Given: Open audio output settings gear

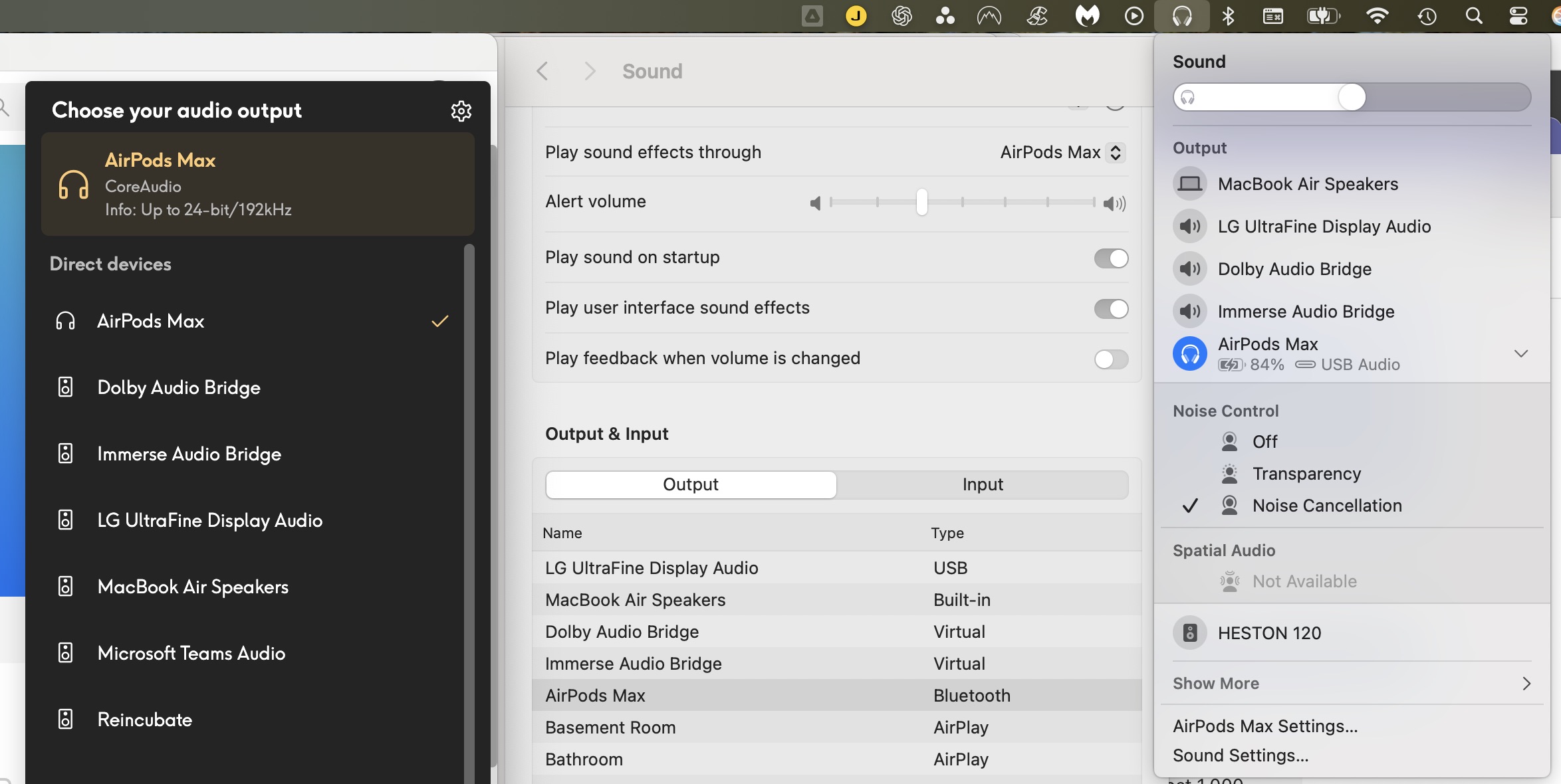Looking at the screenshot, I should point(461,110).
